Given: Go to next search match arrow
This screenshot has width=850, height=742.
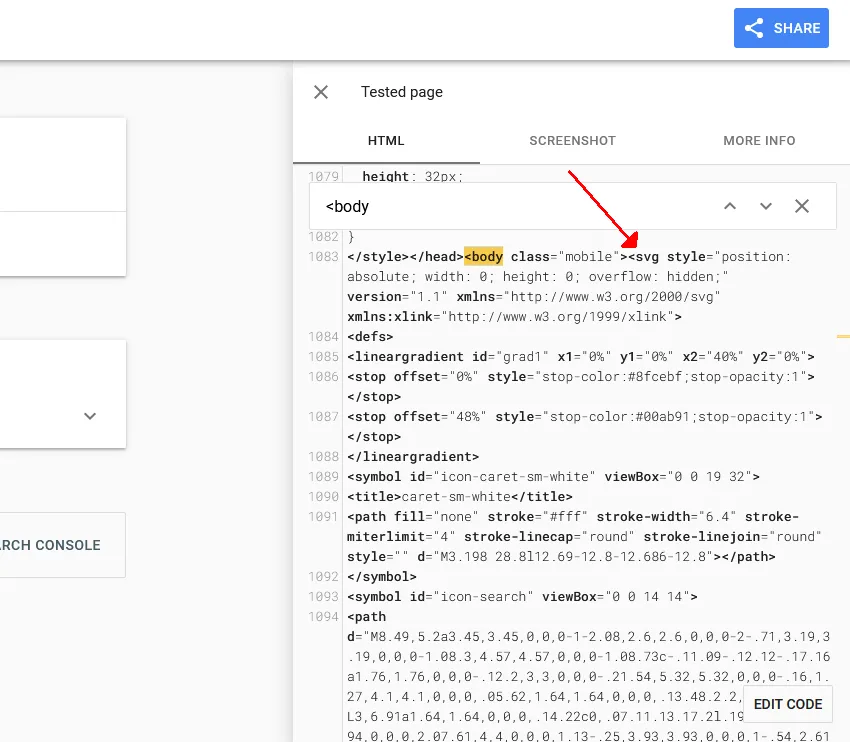Looking at the screenshot, I should coord(766,206).
